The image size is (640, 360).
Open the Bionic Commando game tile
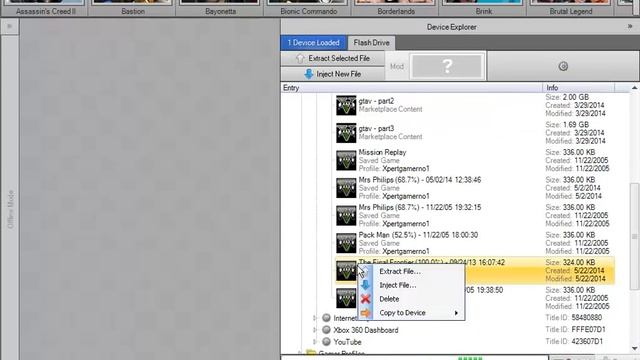[308, 8]
